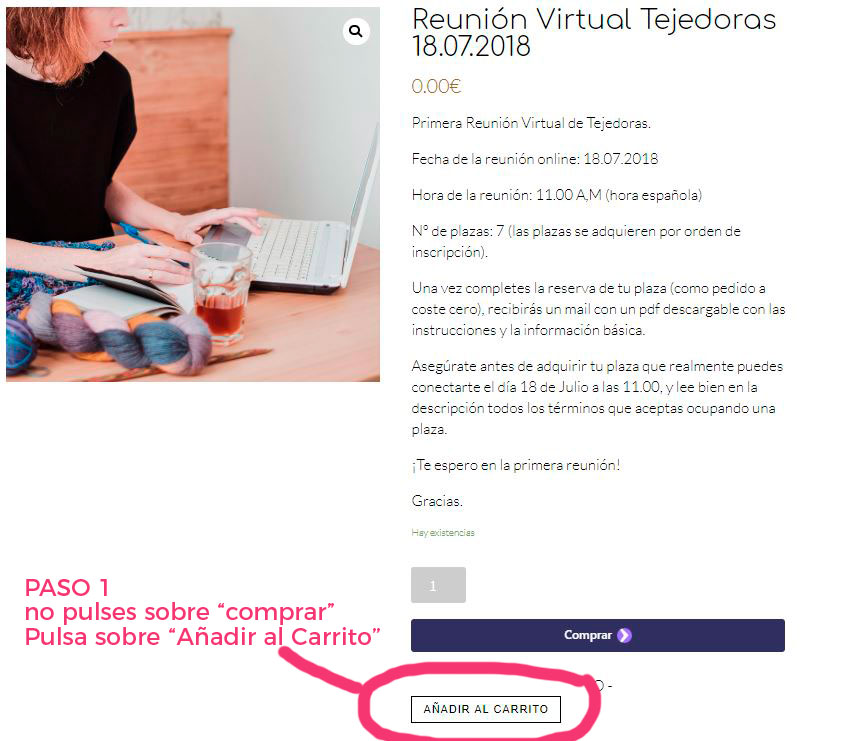The image size is (863, 741).
Task: Click the arrow icon inside Comprar button
Action: tap(624, 635)
